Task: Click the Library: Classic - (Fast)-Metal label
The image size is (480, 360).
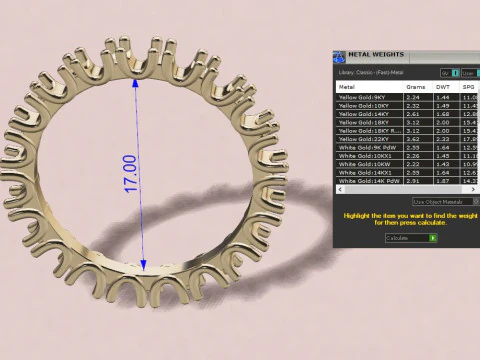Action: tap(371, 72)
